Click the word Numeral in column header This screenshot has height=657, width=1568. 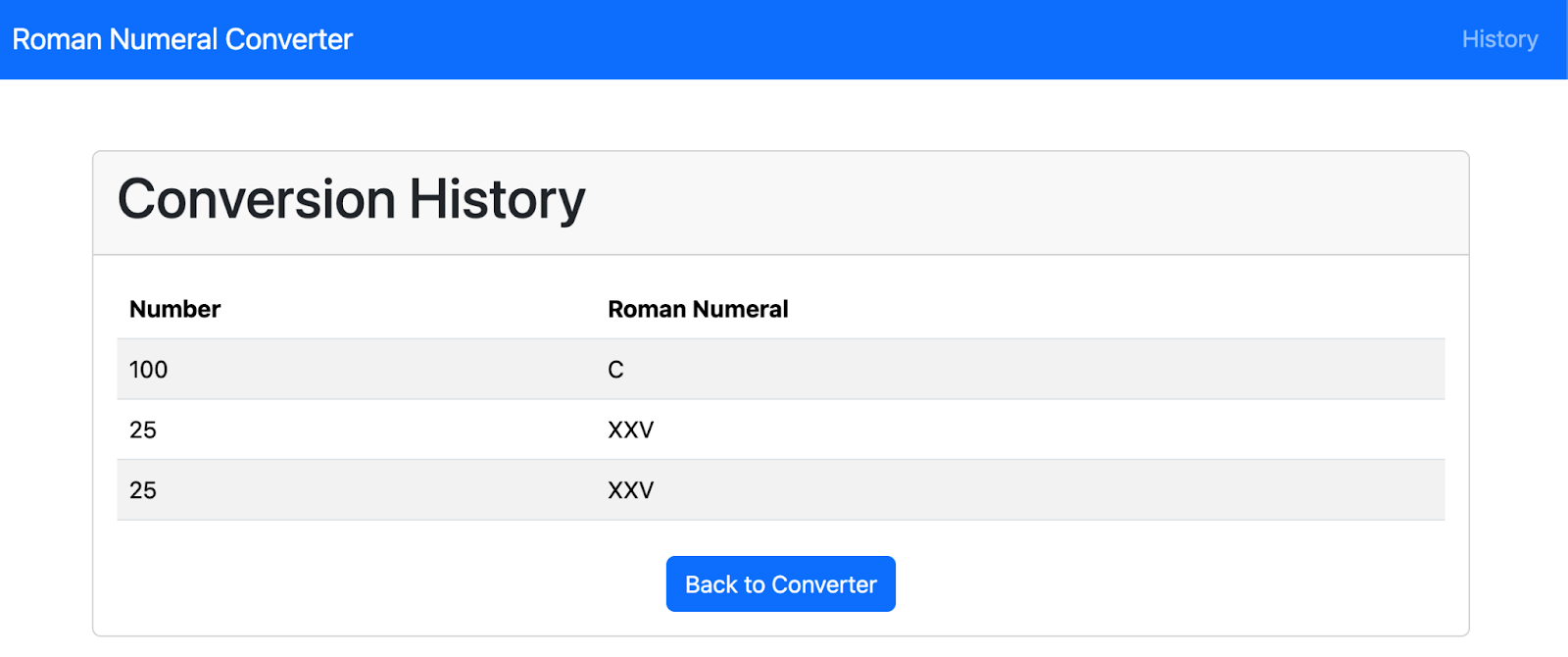(x=740, y=309)
